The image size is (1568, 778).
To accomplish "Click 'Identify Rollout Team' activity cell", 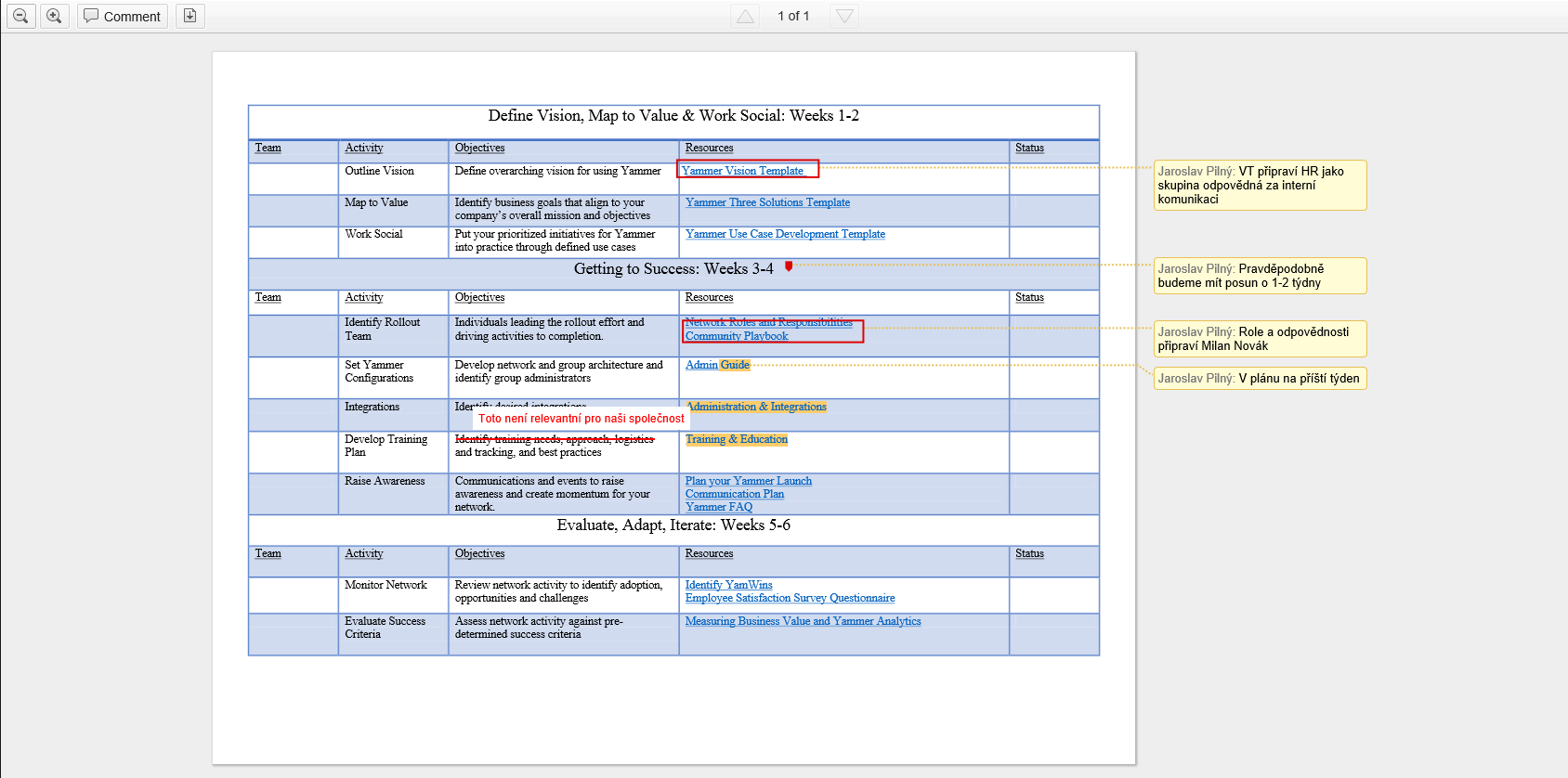I will [x=393, y=336].
